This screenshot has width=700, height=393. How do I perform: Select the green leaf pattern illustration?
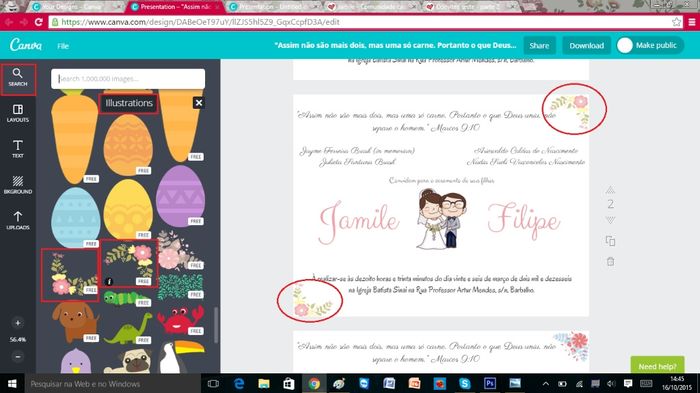[x=180, y=286]
